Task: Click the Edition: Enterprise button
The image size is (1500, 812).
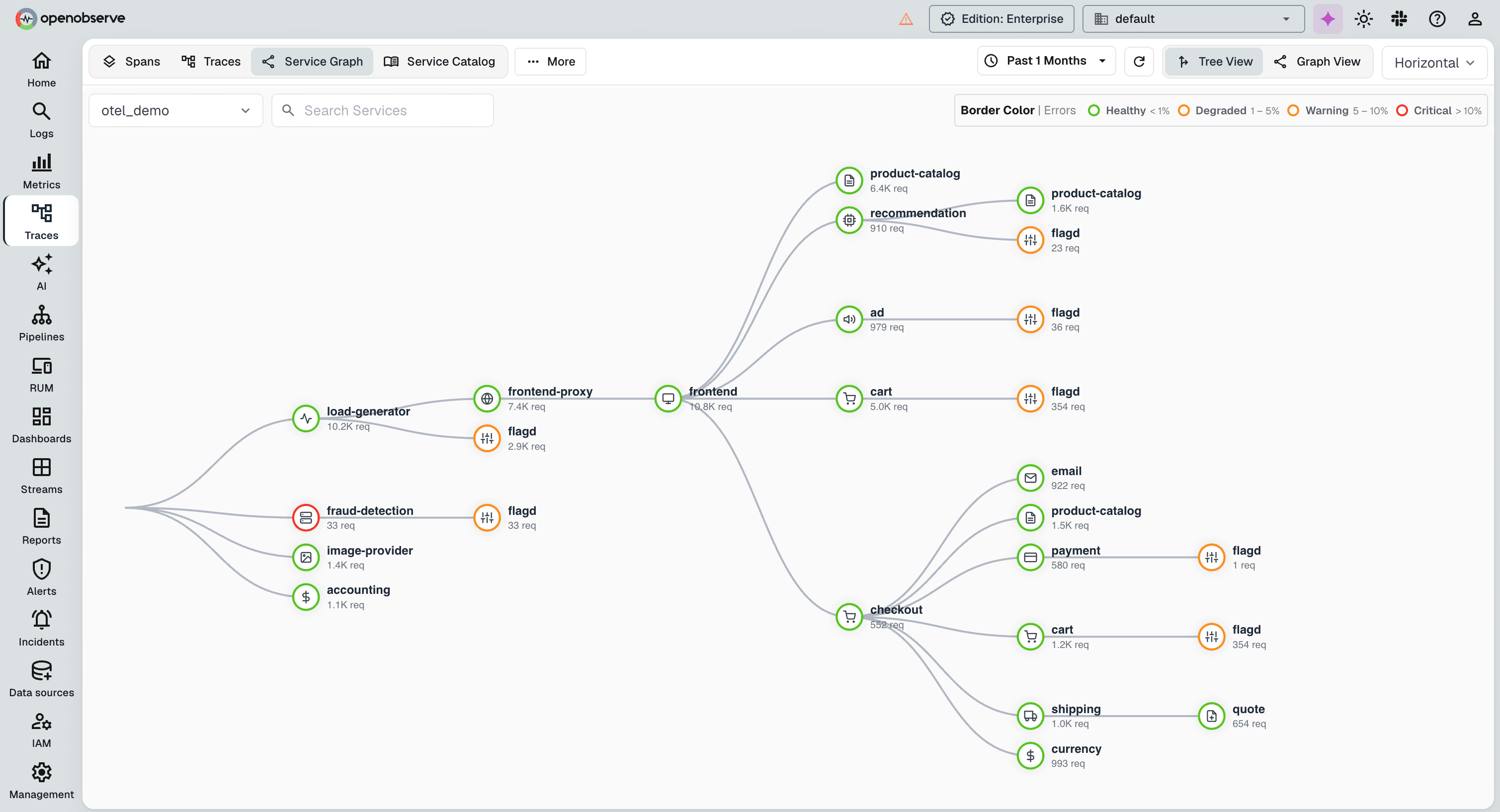Action: click(1001, 18)
